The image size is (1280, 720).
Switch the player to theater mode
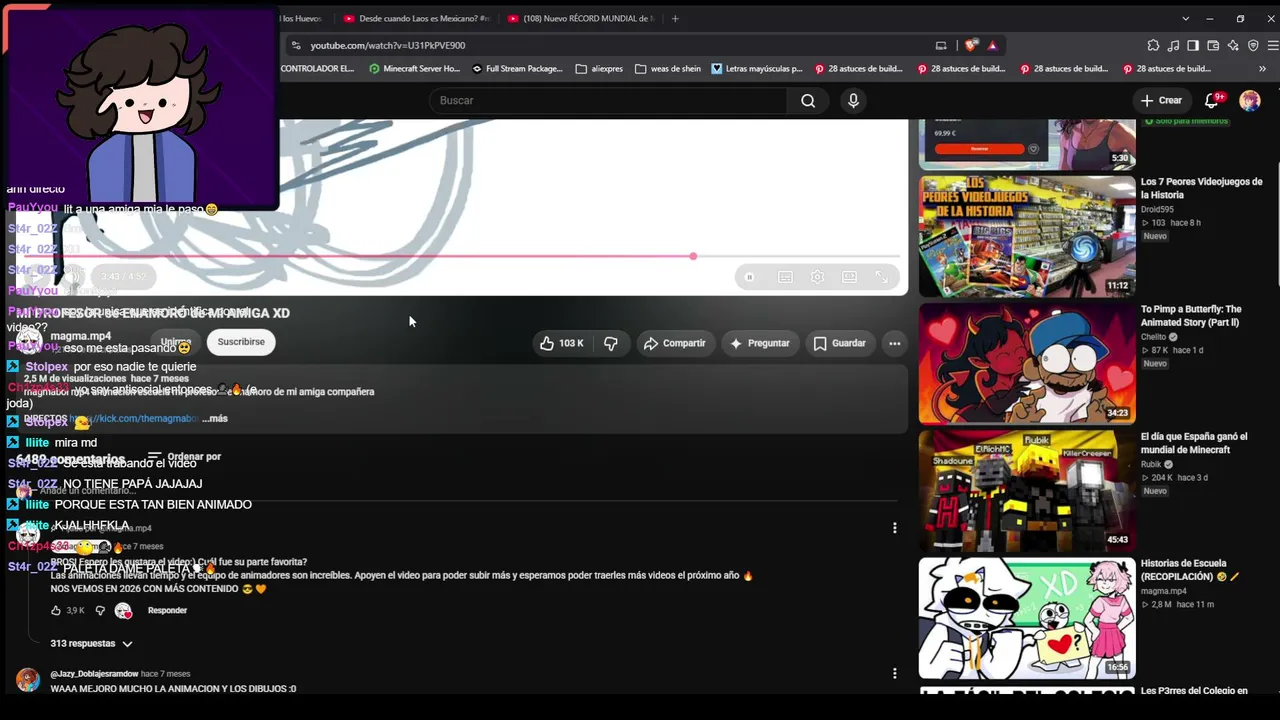849,277
